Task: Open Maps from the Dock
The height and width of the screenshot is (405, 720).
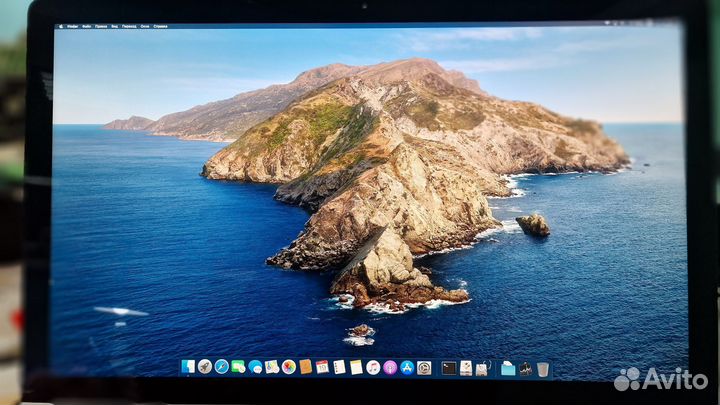Action: tap(272, 366)
